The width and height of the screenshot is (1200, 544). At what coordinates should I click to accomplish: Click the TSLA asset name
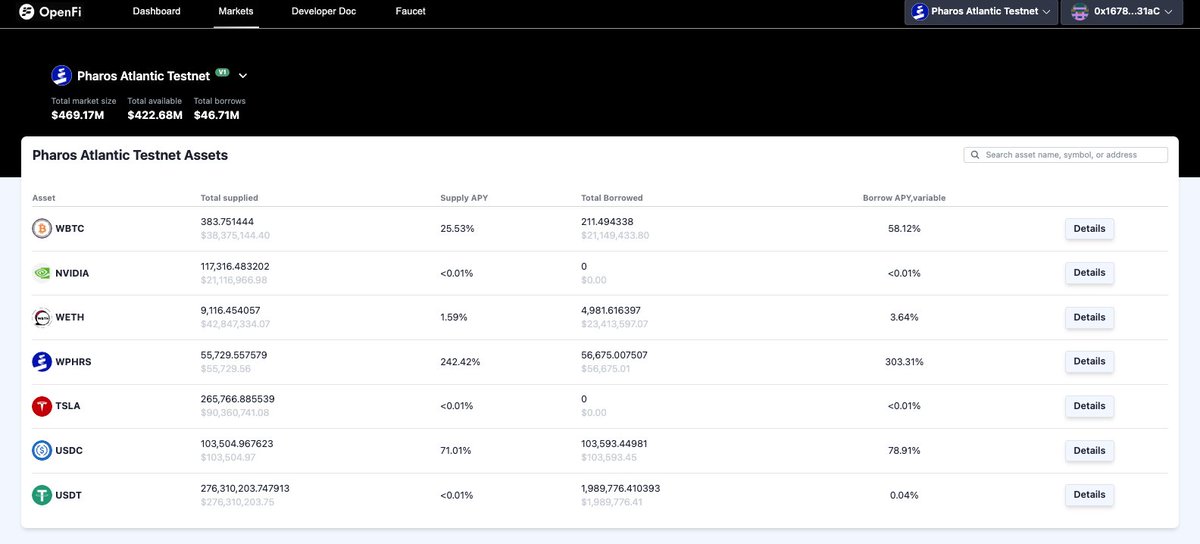click(x=68, y=406)
